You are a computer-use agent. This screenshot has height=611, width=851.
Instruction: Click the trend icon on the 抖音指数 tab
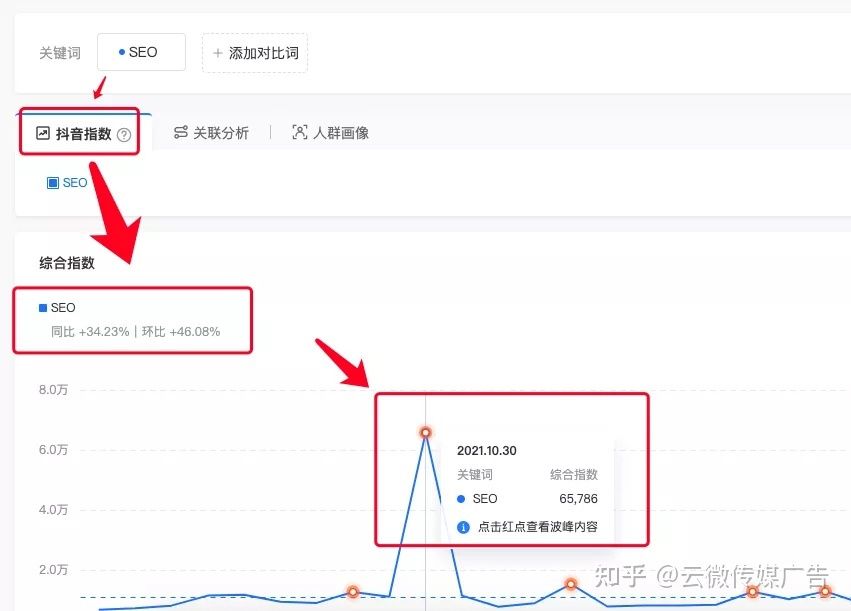click(x=42, y=131)
